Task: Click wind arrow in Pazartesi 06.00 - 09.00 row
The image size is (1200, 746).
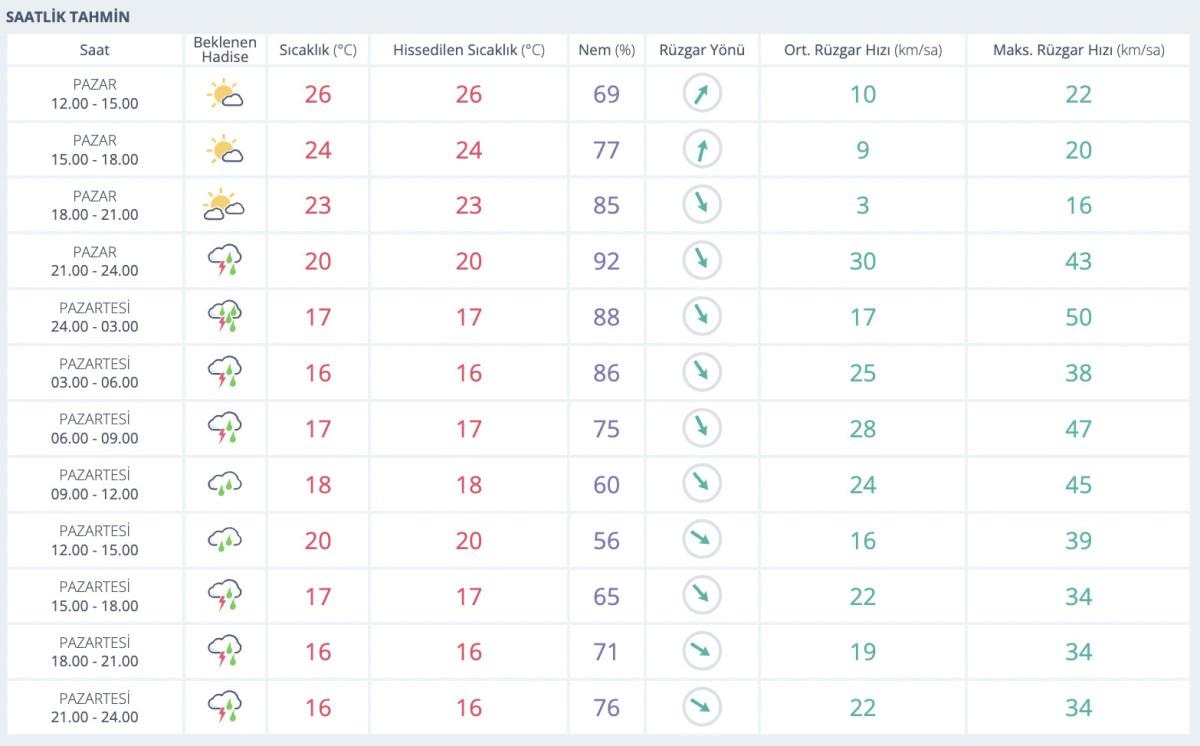Action: (x=702, y=429)
